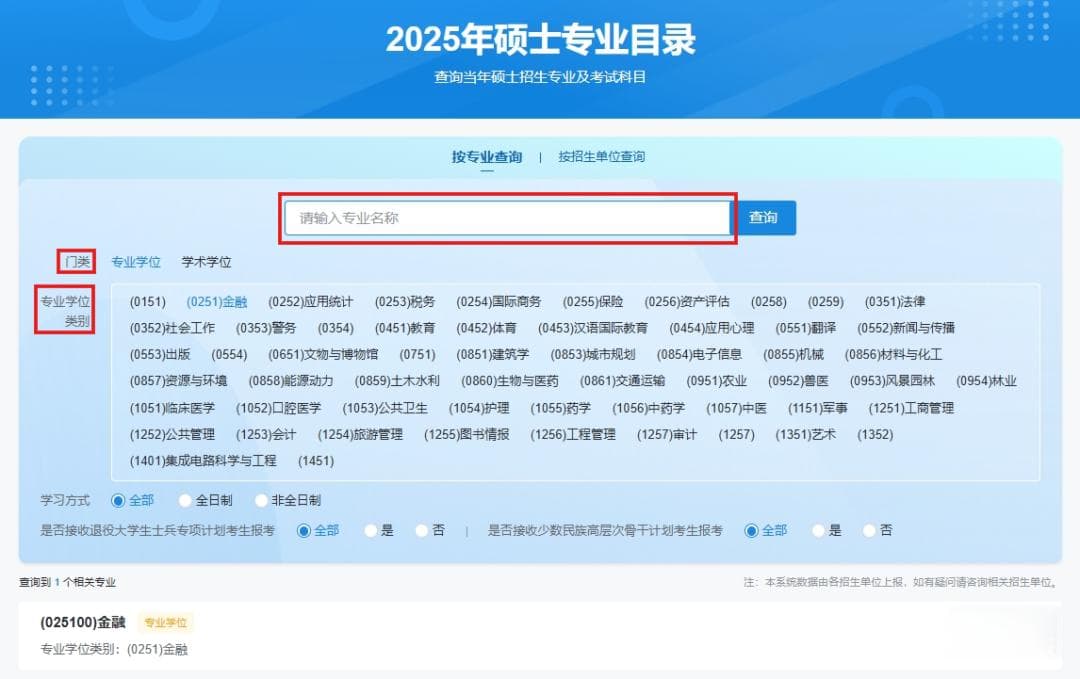Choose category (0451)教育
Screen dimensions: 1080x679
404,328
